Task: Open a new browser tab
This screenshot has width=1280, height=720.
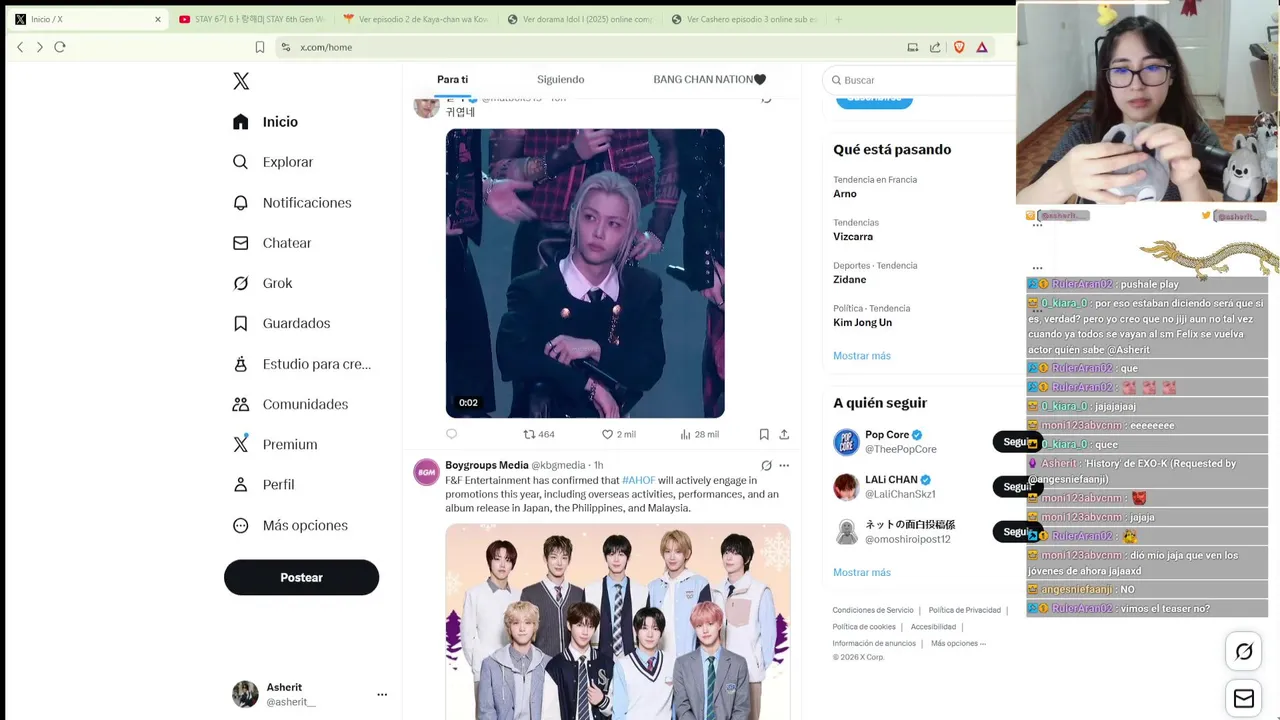Action: tap(838, 19)
